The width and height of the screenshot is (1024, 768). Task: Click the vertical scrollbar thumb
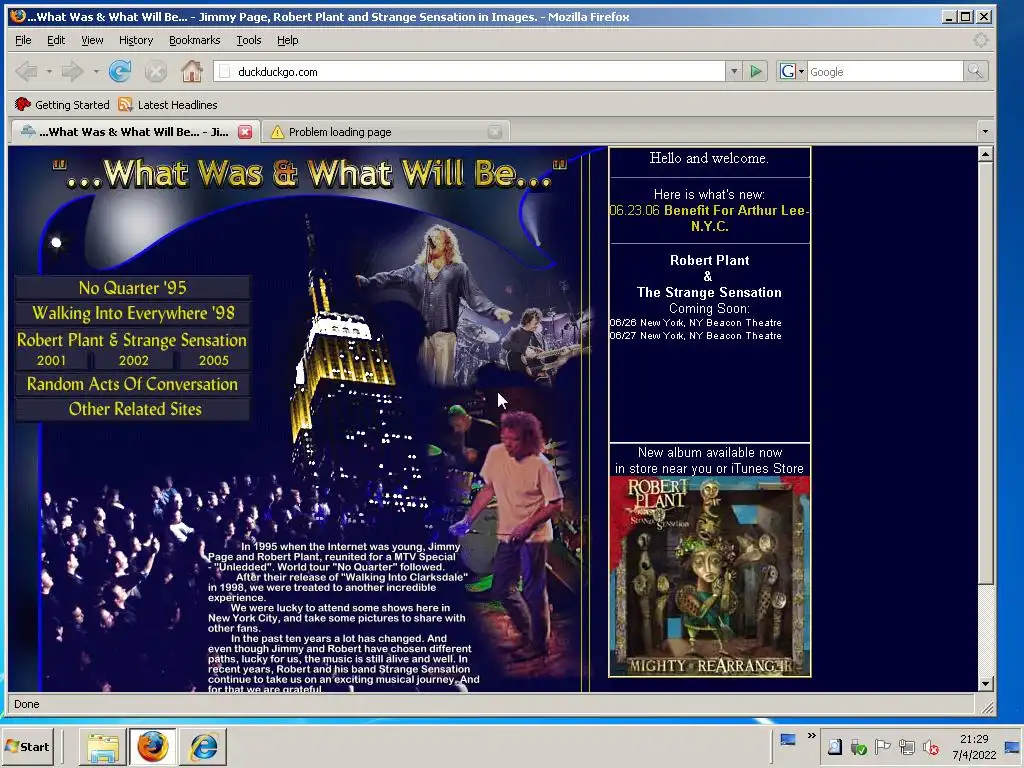click(x=985, y=374)
